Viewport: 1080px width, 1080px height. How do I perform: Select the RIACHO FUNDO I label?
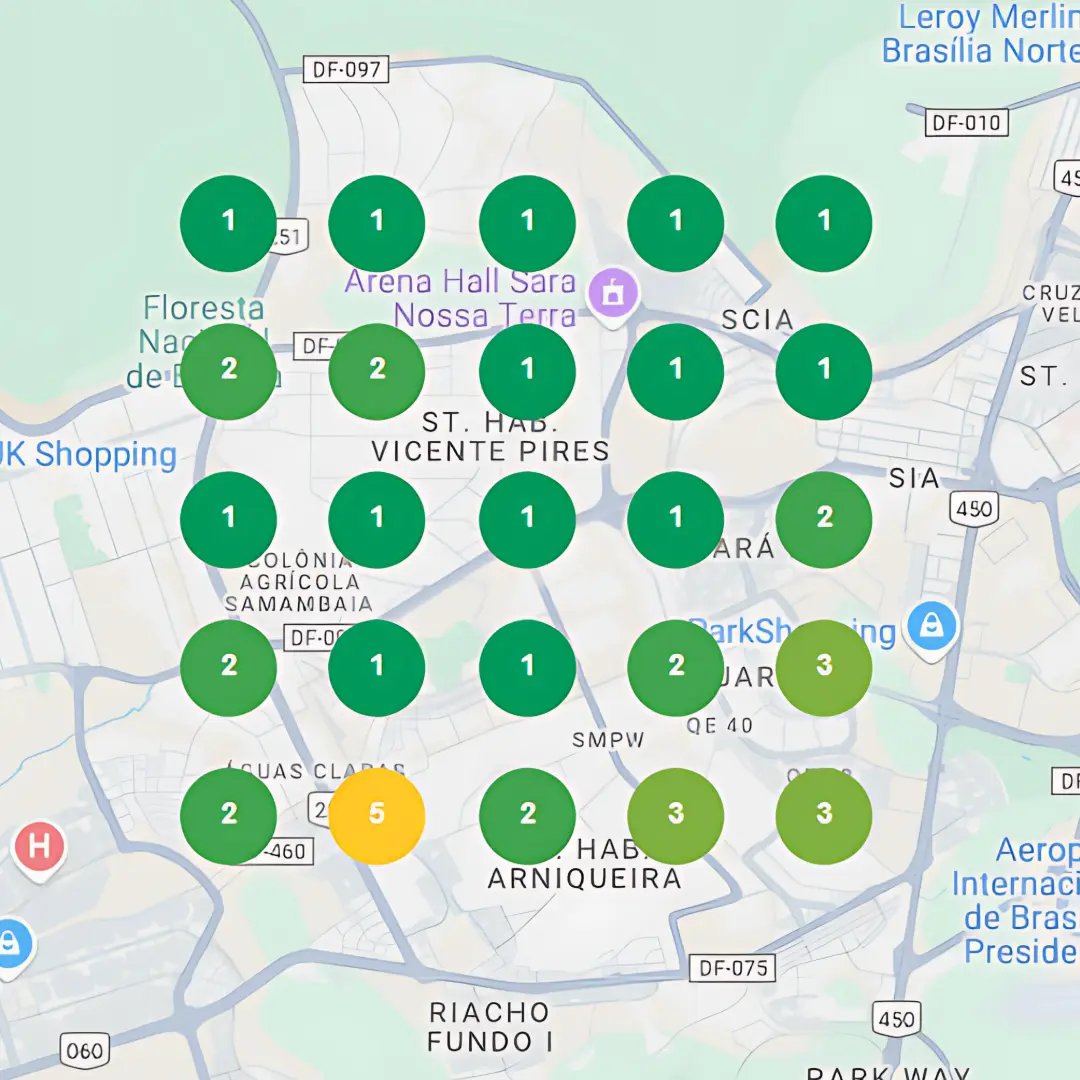click(x=489, y=1027)
